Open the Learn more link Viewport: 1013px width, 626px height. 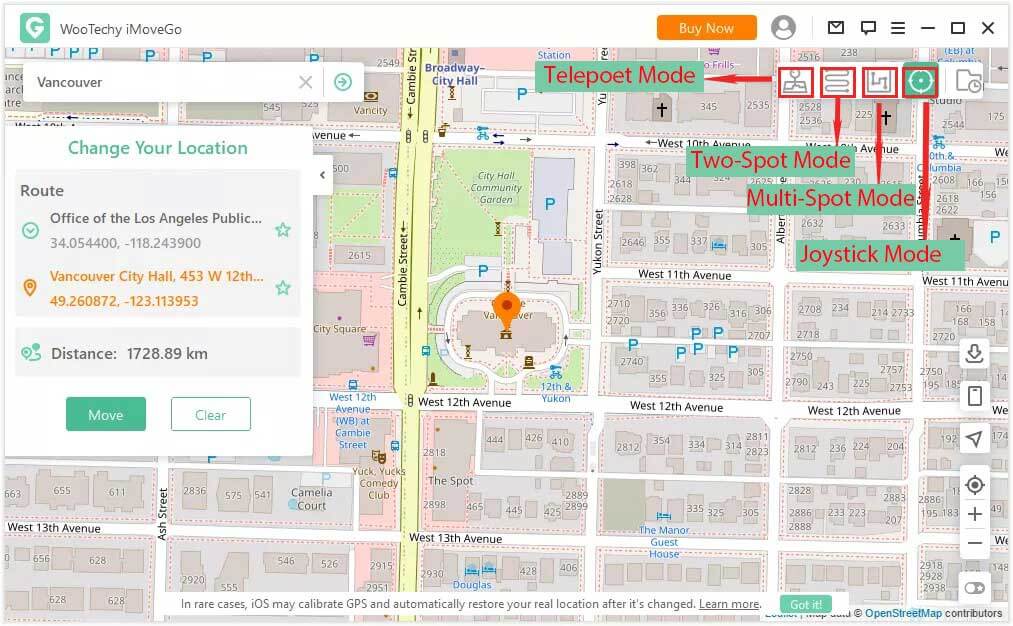tap(729, 604)
